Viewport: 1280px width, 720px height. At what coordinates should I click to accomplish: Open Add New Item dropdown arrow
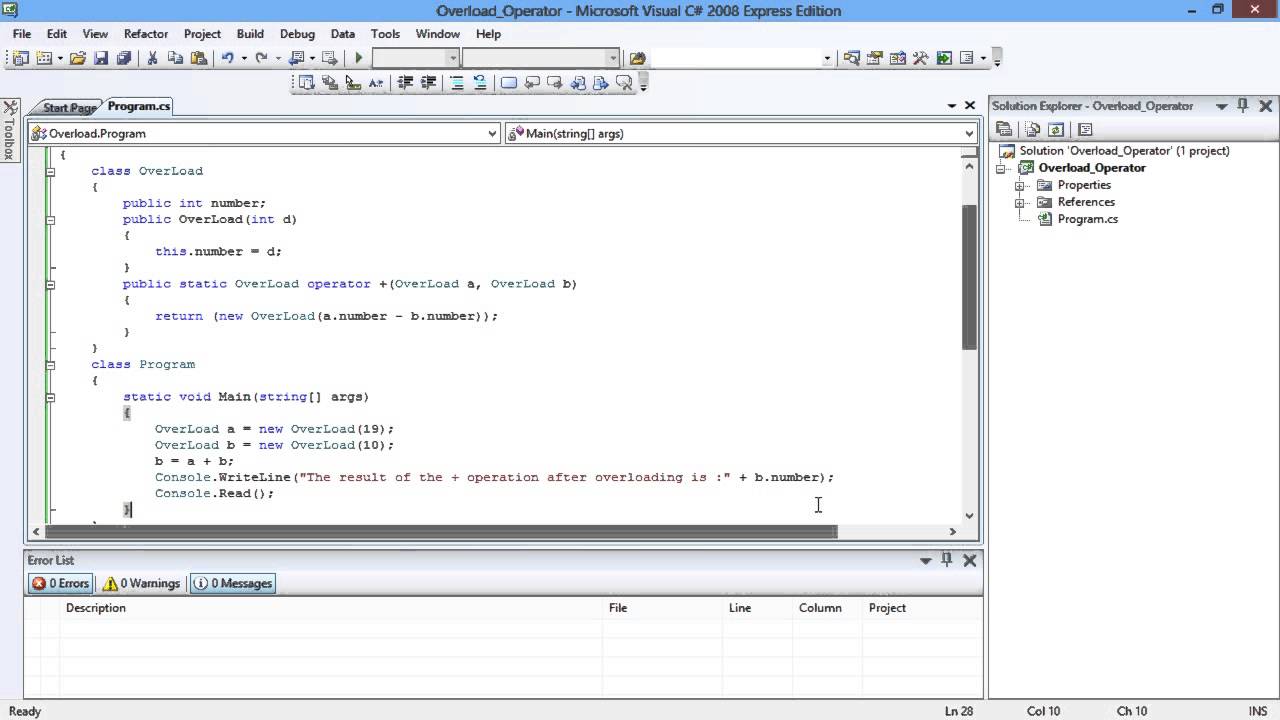(60, 58)
